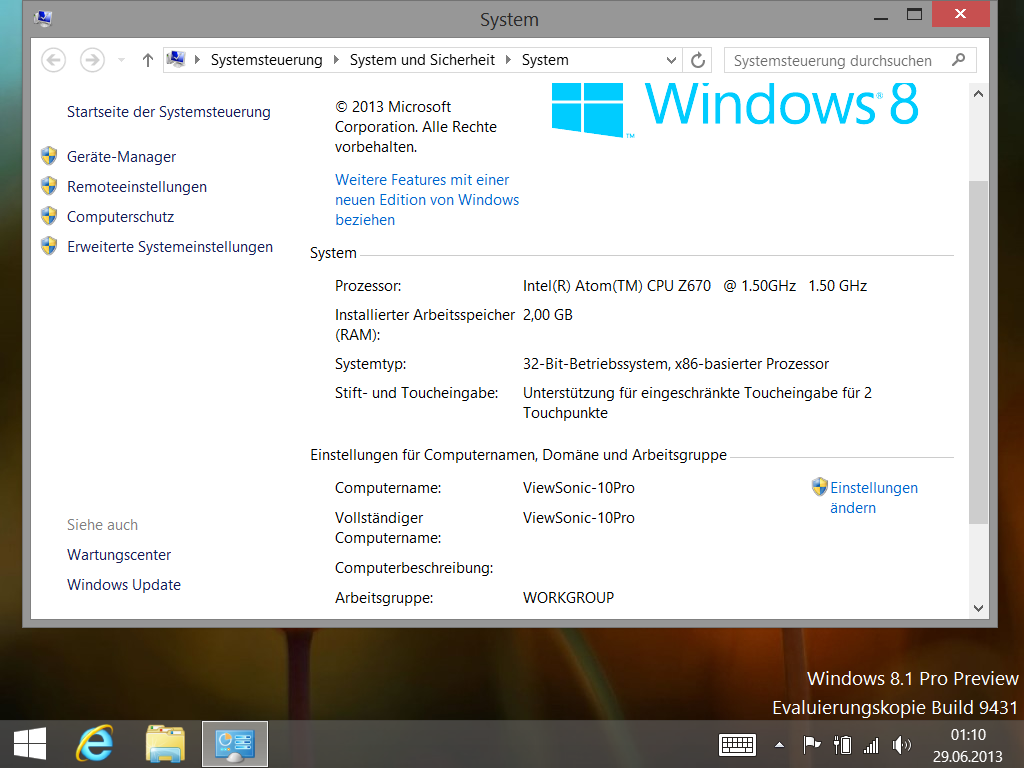Open the volume speaker icon
The width and height of the screenshot is (1024, 768).
coord(901,744)
